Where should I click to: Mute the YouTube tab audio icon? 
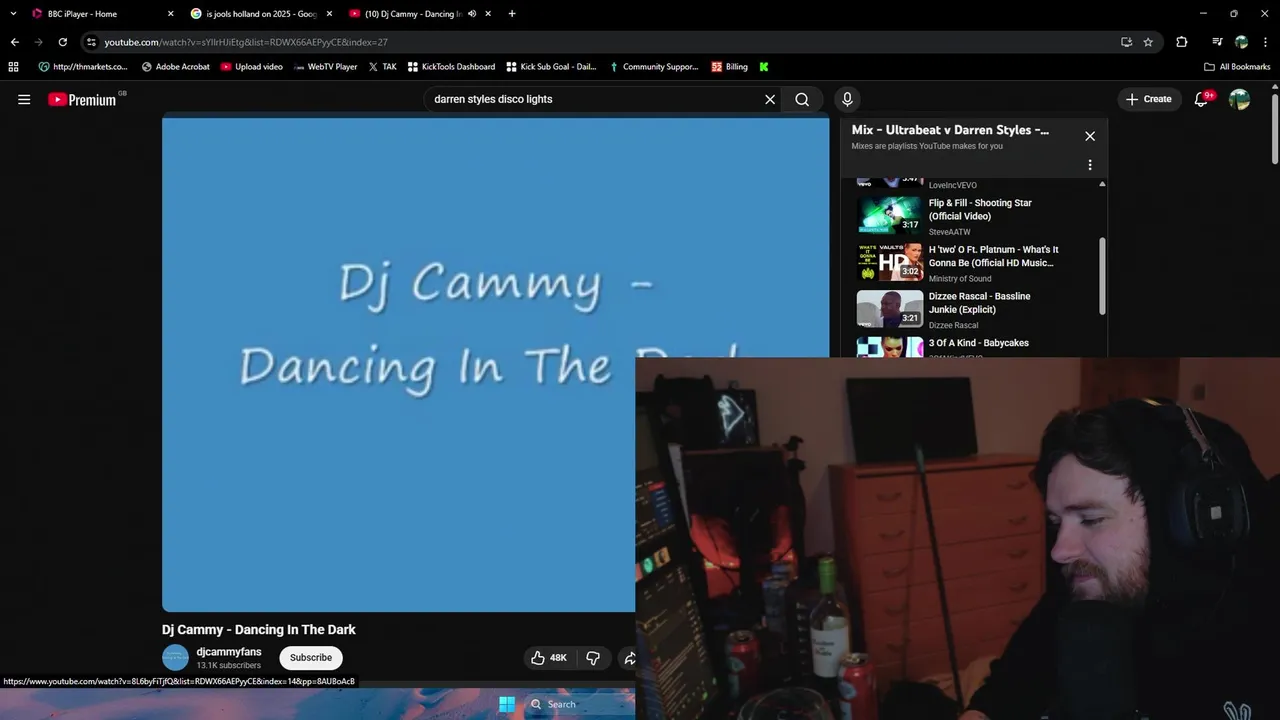(x=472, y=14)
